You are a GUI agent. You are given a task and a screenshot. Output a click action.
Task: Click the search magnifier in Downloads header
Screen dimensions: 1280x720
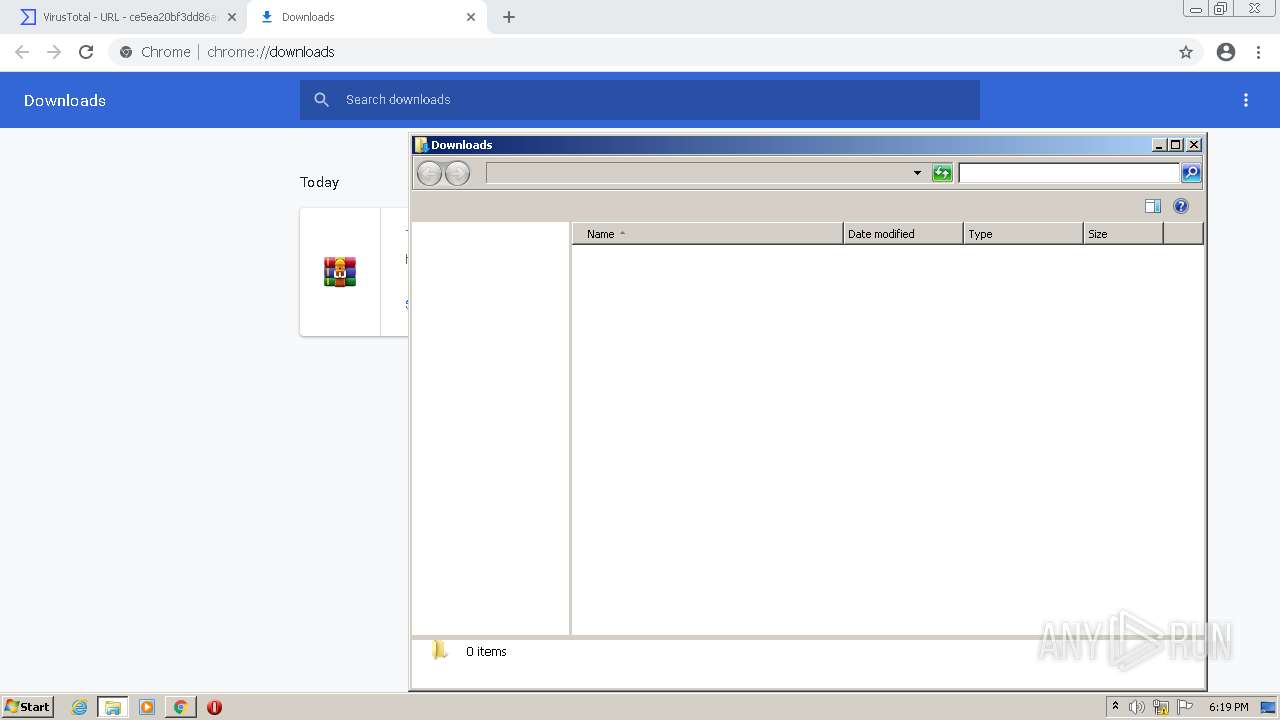[321, 100]
